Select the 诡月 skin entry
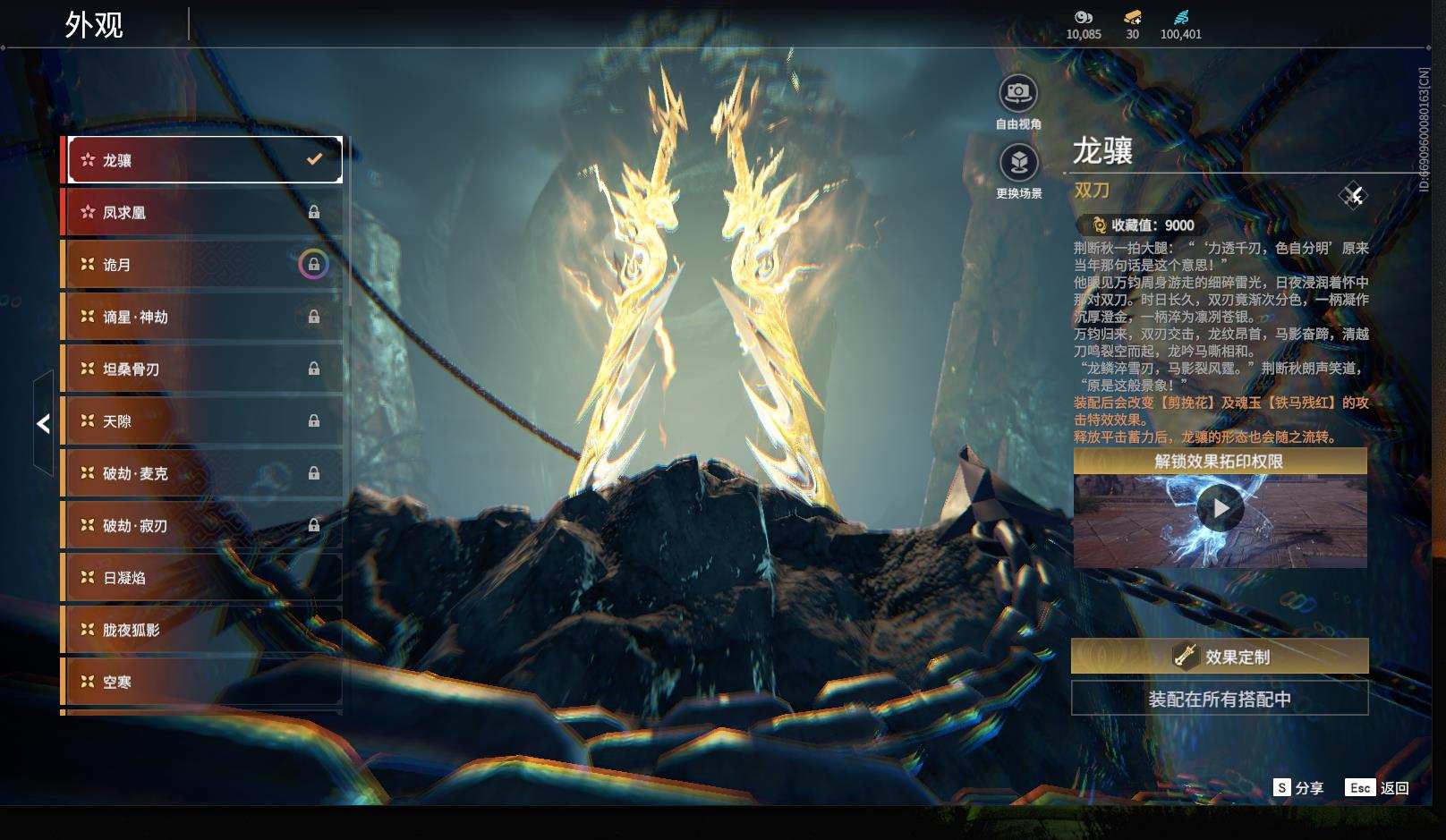1446x840 pixels. click(x=203, y=264)
